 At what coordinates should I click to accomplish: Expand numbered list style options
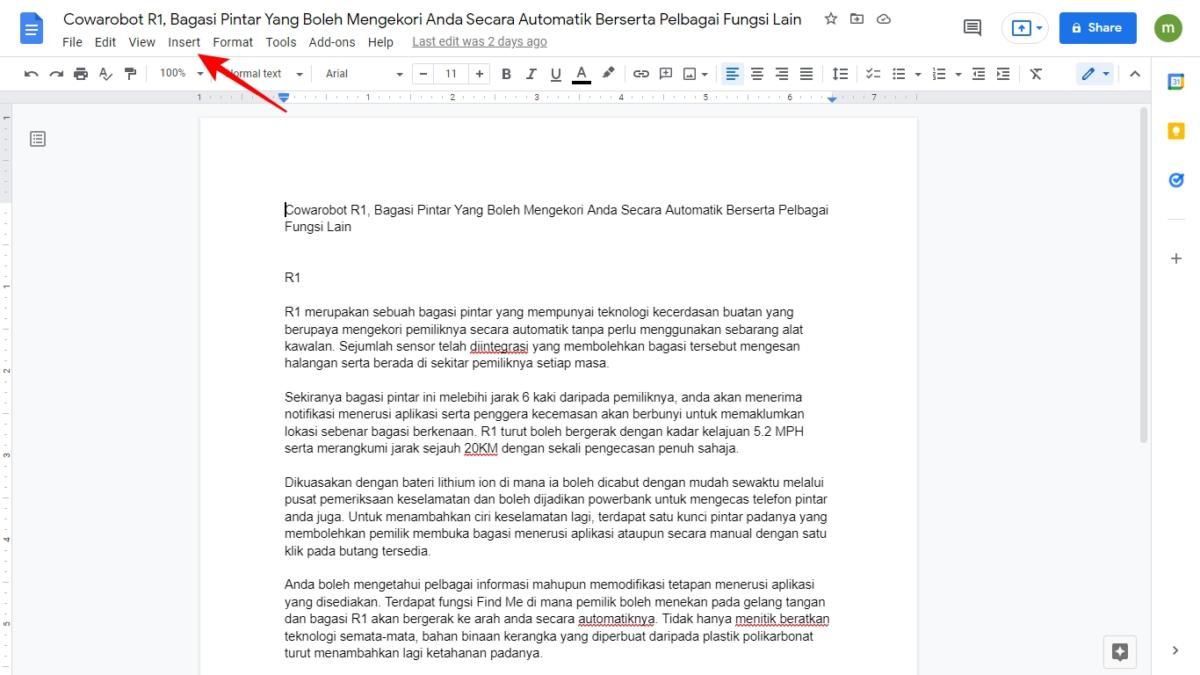tap(958, 74)
